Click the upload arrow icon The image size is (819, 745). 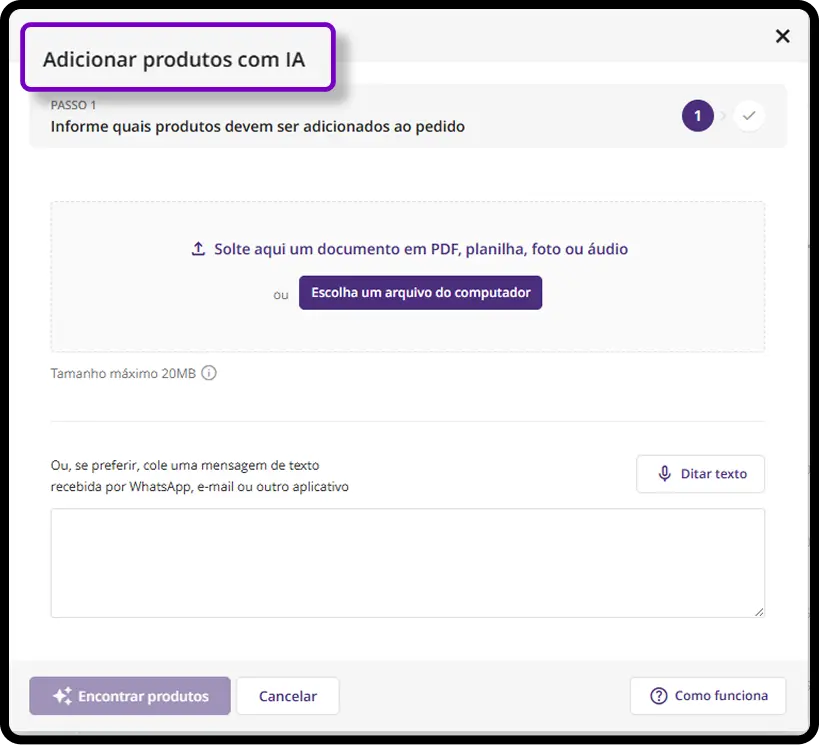tap(198, 249)
